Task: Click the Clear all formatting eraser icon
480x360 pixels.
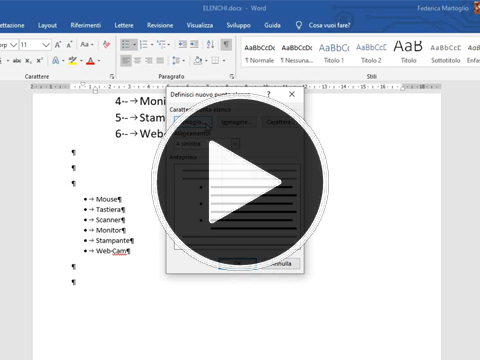Action: (106, 44)
